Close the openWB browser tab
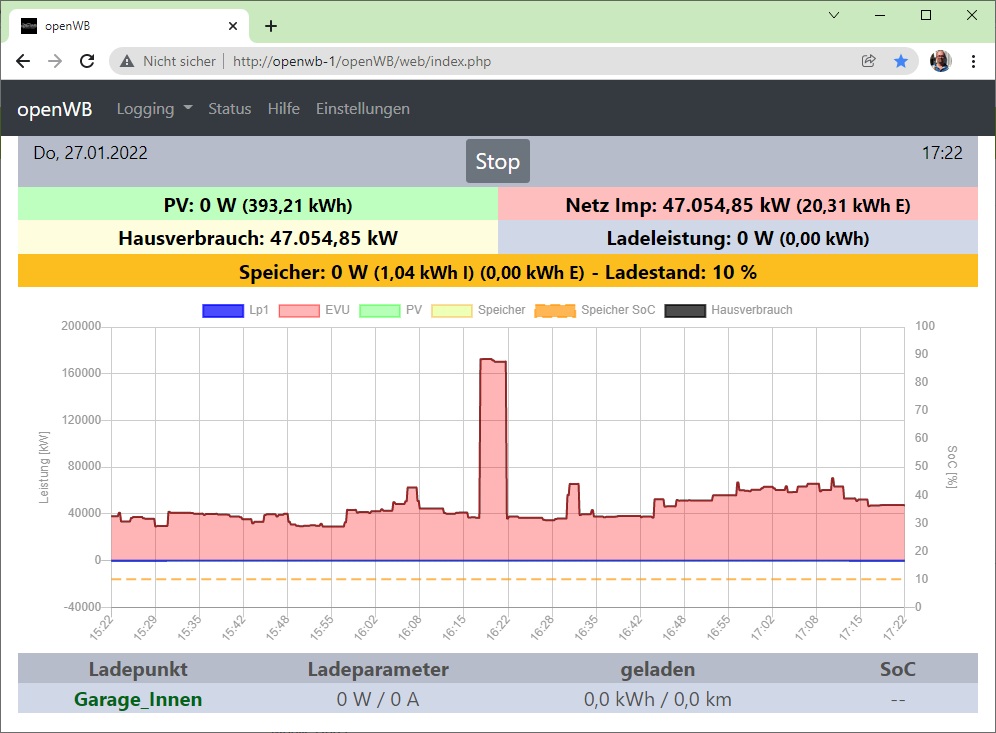996x733 pixels. click(x=233, y=26)
